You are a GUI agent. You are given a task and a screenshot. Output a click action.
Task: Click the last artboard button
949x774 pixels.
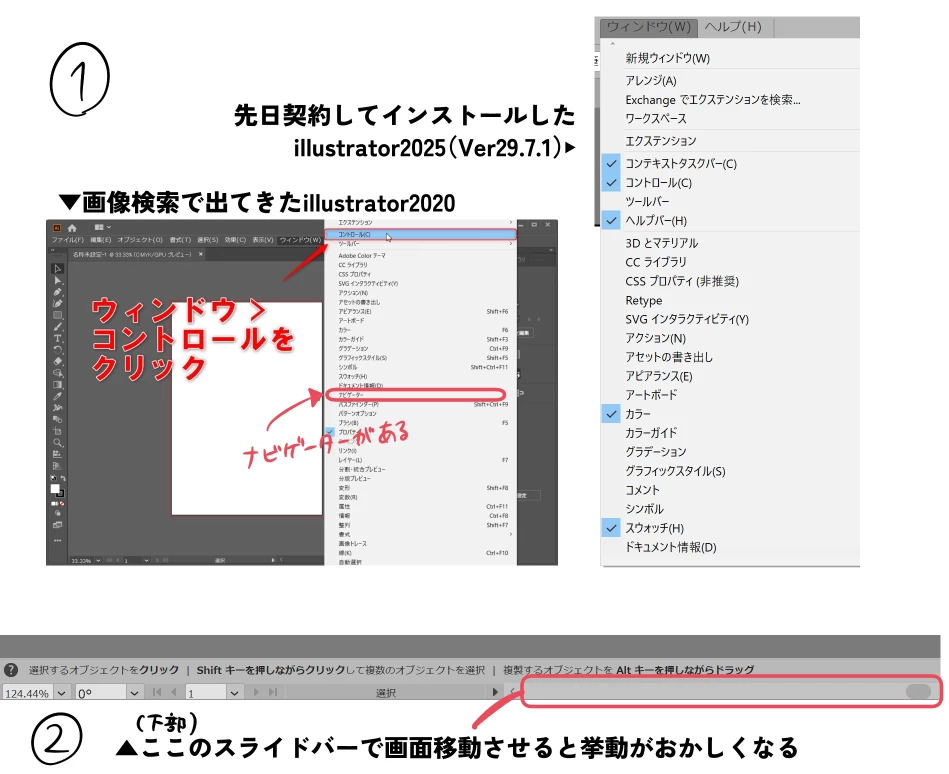pos(273,692)
